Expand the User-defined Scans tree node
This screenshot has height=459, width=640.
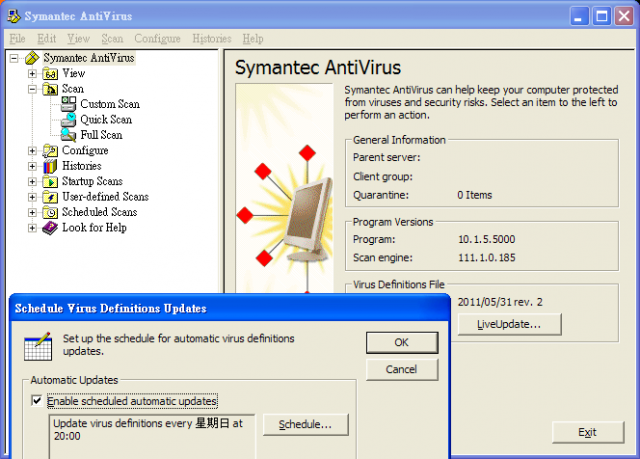(x=32, y=197)
